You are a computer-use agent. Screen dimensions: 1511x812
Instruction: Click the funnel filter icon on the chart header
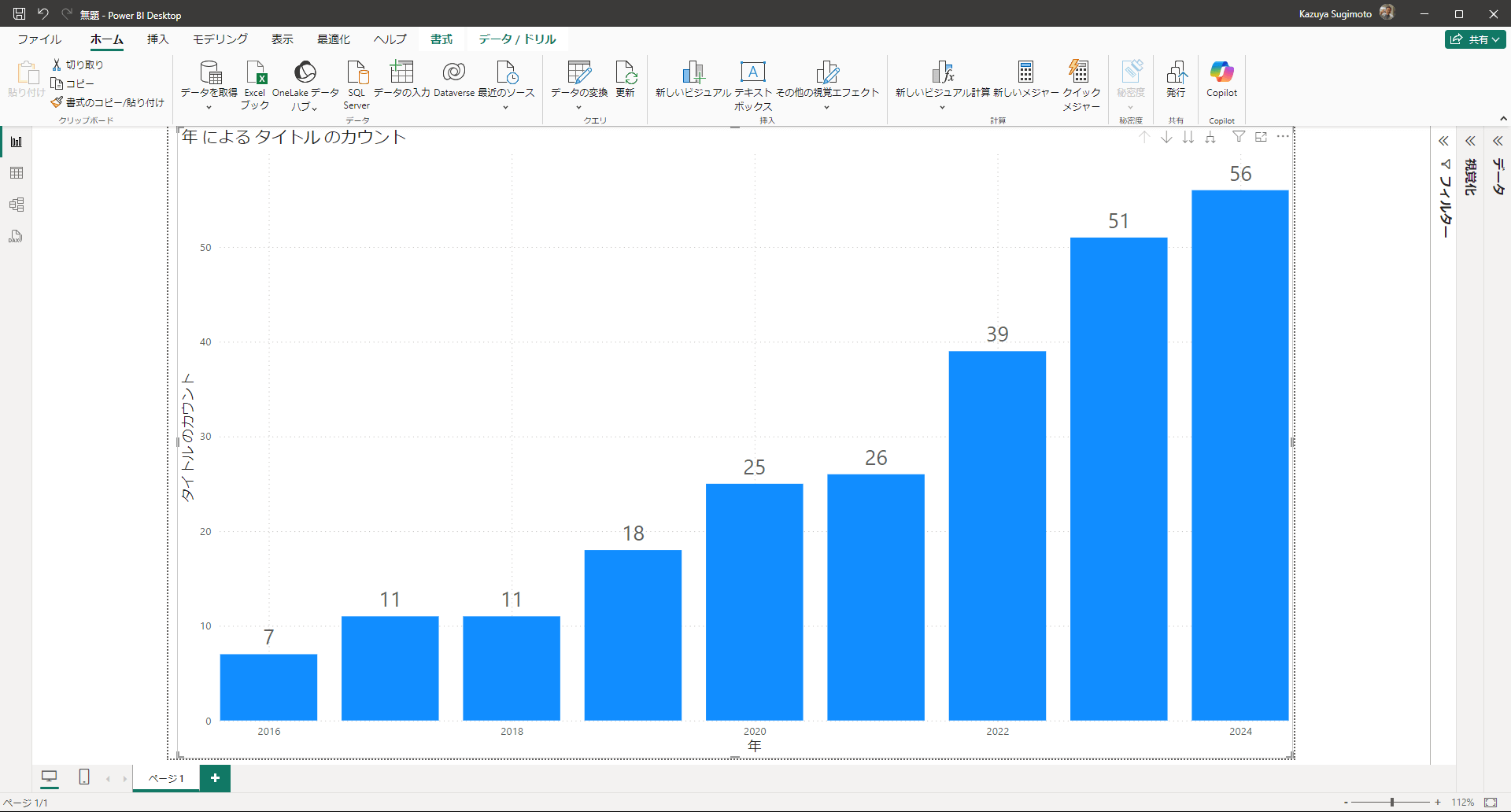point(1239,137)
